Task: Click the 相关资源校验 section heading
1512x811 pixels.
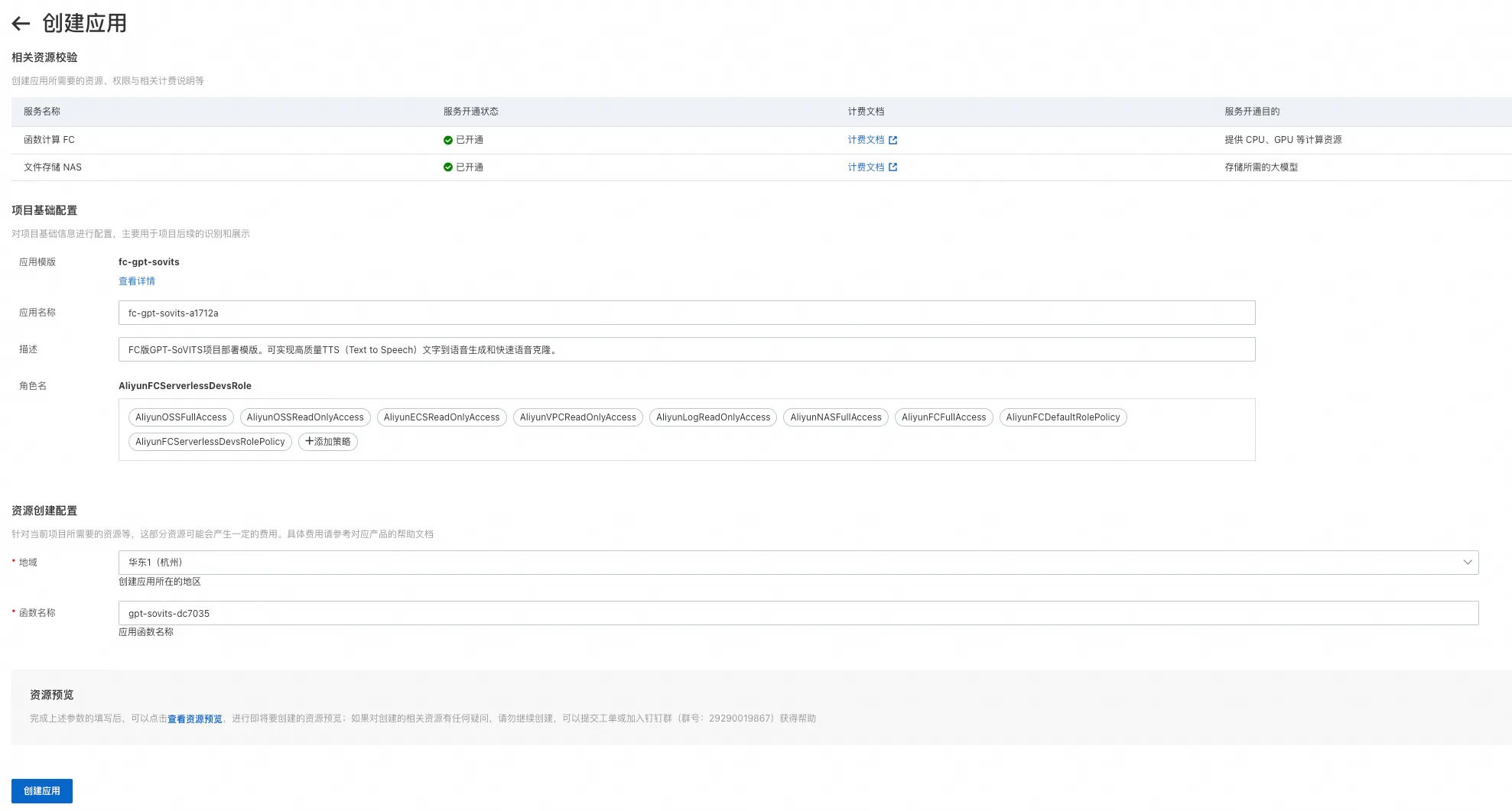Action: [x=44, y=57]
